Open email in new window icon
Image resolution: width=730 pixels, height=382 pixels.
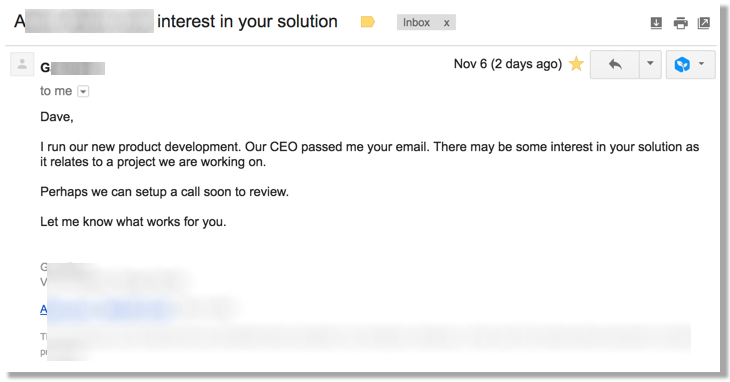[x=704, y=22]
